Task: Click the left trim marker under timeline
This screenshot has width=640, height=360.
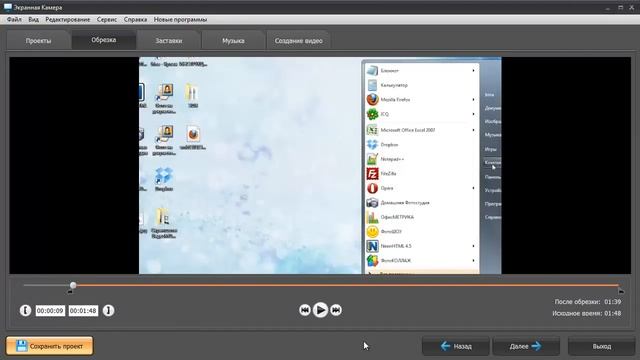Action: [x=70, y=291]
